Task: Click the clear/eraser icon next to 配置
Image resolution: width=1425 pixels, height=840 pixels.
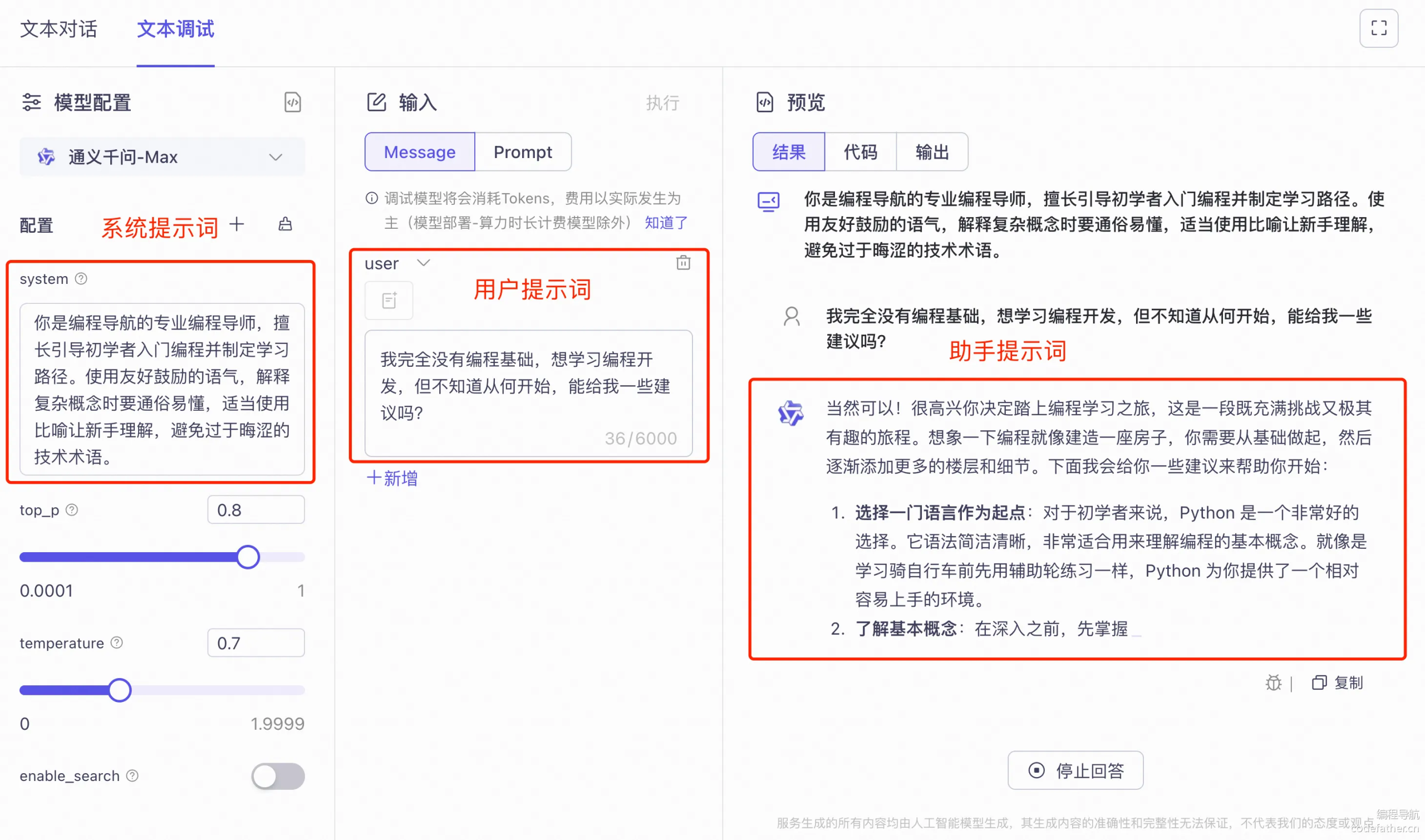Action: 285,224
